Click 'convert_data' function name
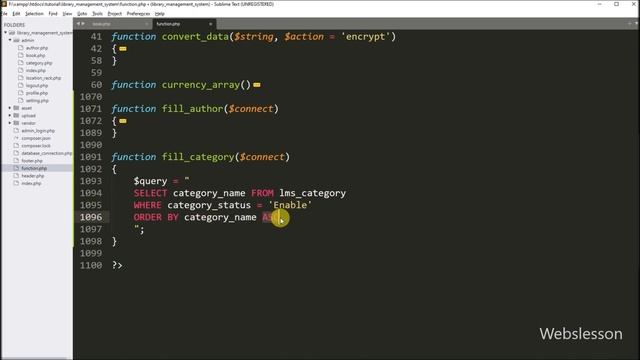The width and height of the screenshot is (640, 360). coord(195,37)
